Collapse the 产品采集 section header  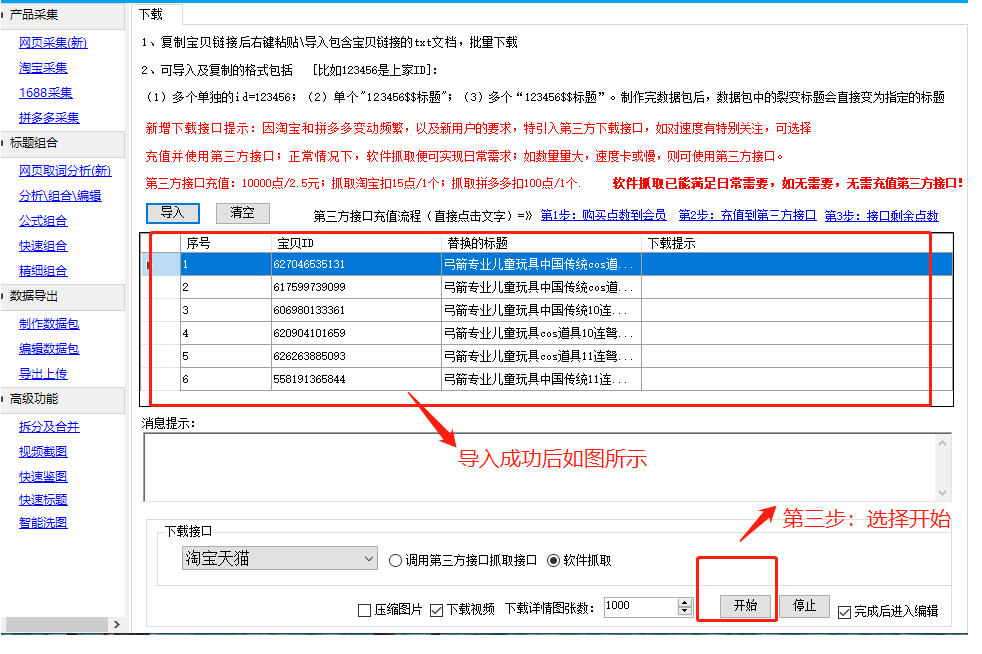63,14
